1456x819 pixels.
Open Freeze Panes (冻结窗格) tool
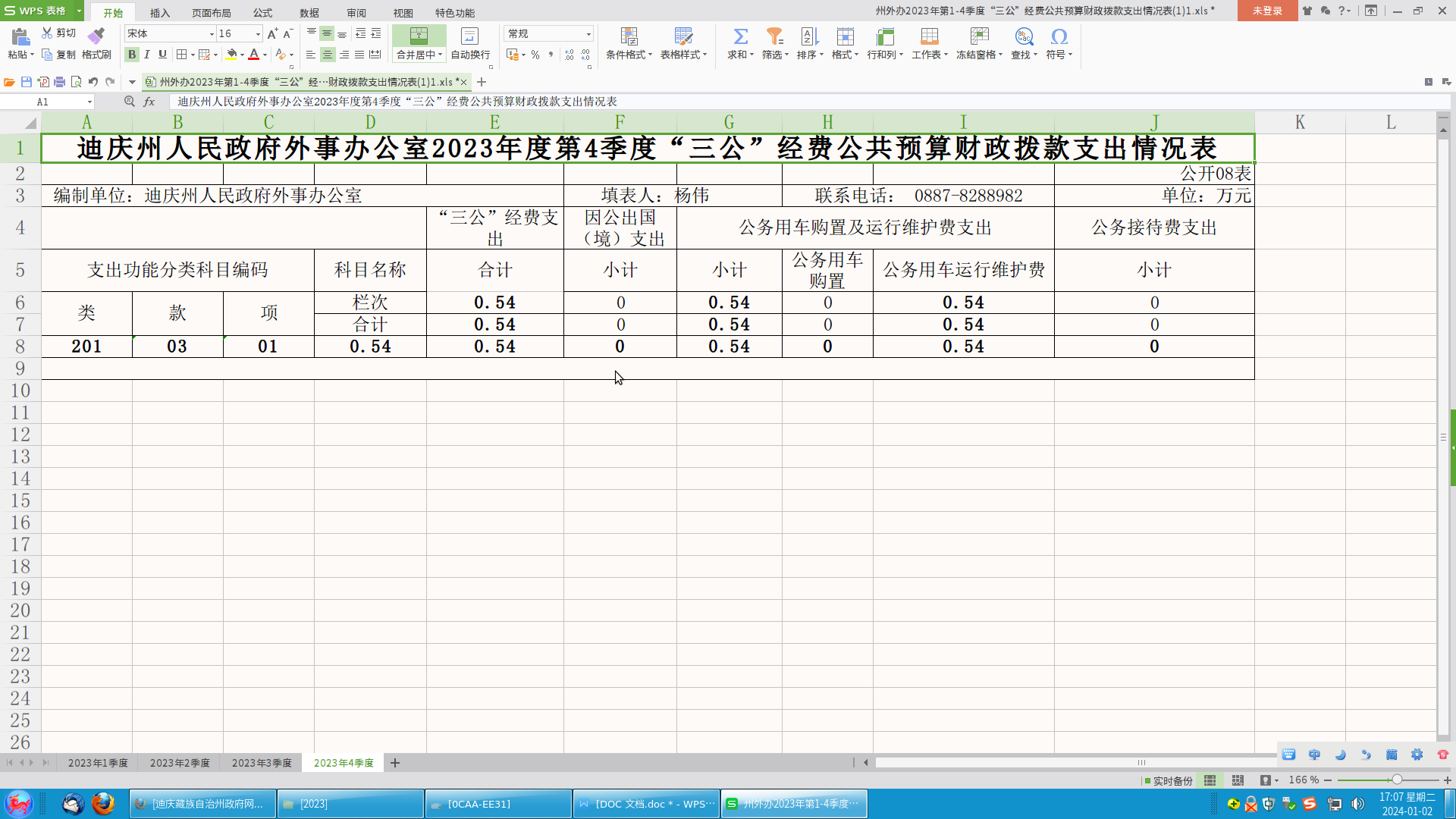tap(979, 36)
